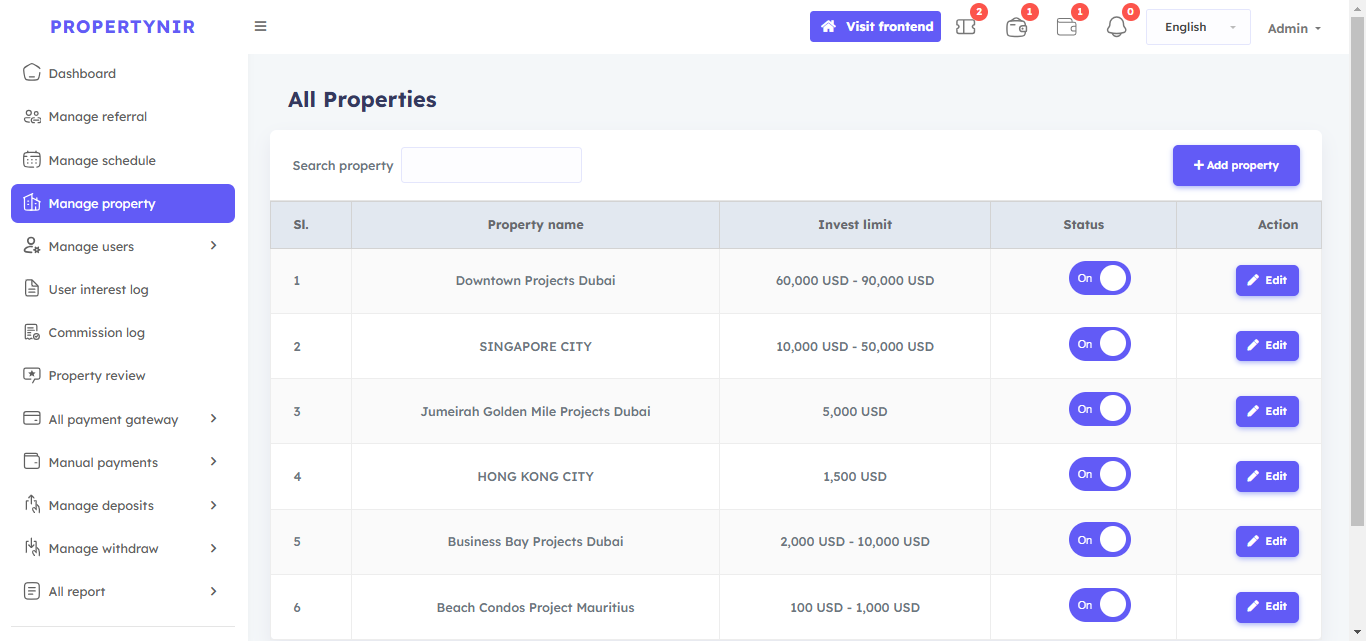The image size is (1366, 641).
Task: Click the rounded wallet icon in the header
Action: [x=1016, y=27]
